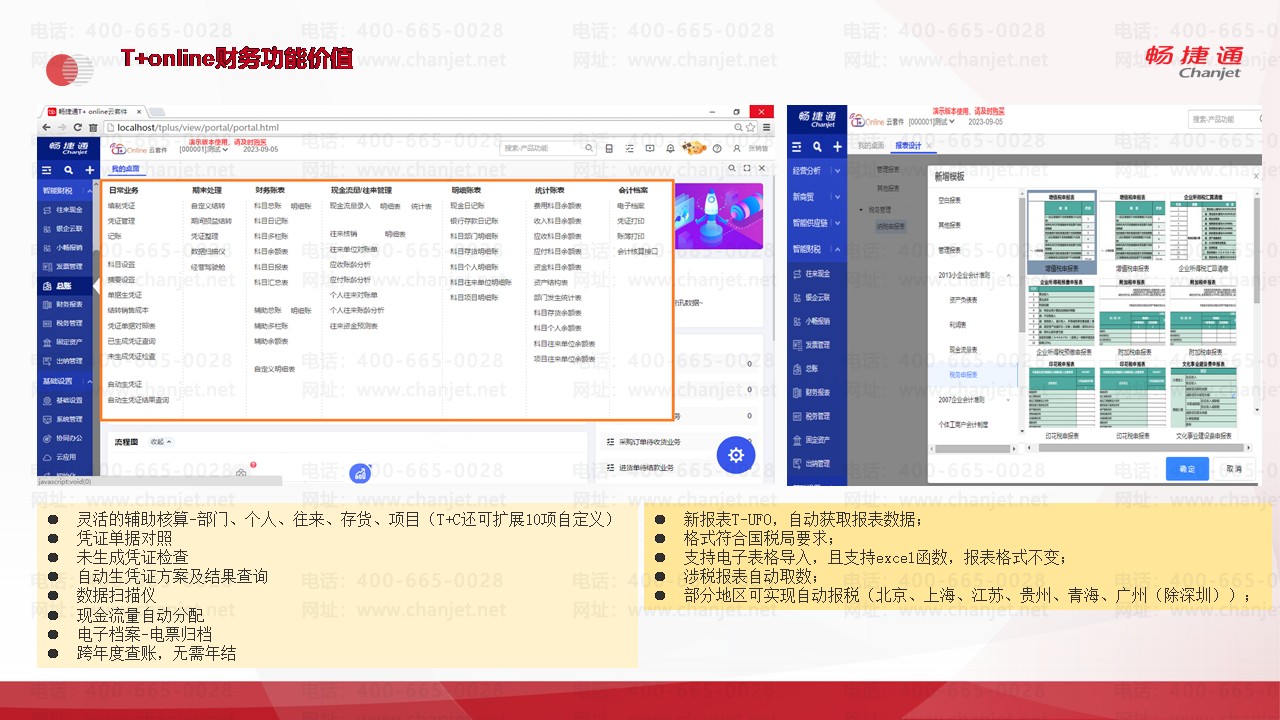Click the notification bell icon
Screen dimensions: 1280x720
(x=670, y=149)
